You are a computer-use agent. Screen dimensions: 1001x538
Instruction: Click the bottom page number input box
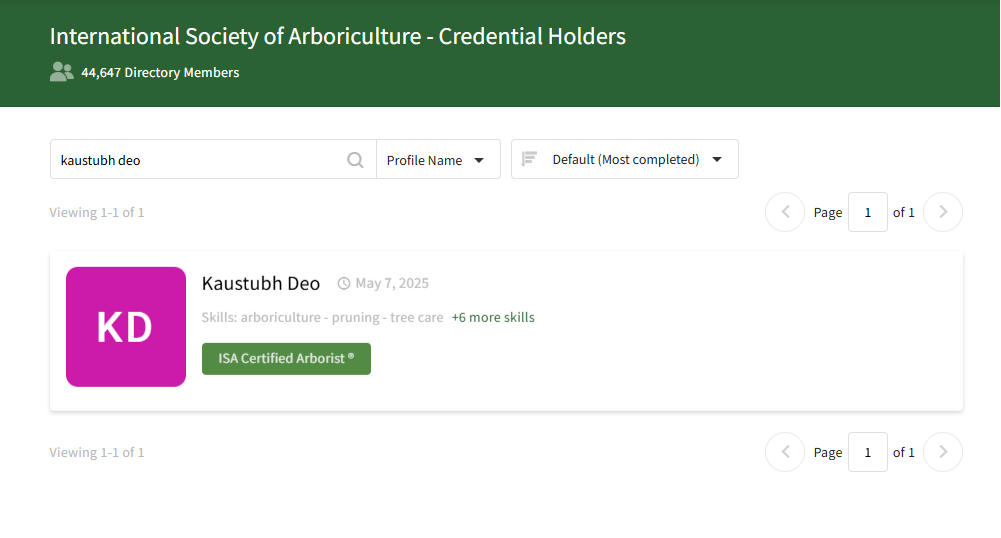867,452
